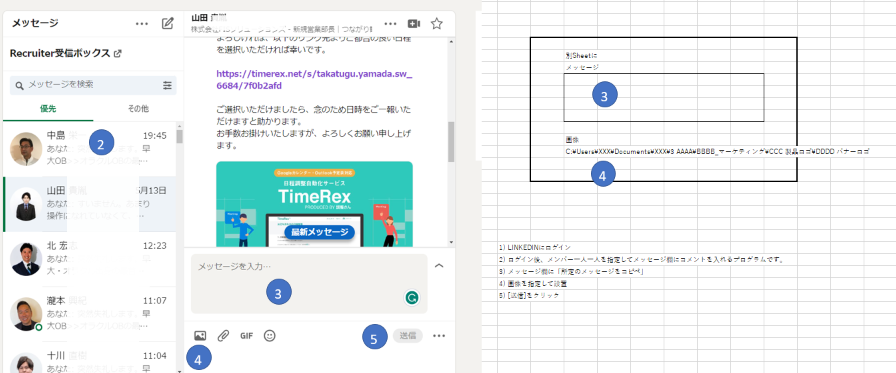Select the 優先 tab
Screen dimensions: 896x373
pyautogui.click(x=48, y=109)
